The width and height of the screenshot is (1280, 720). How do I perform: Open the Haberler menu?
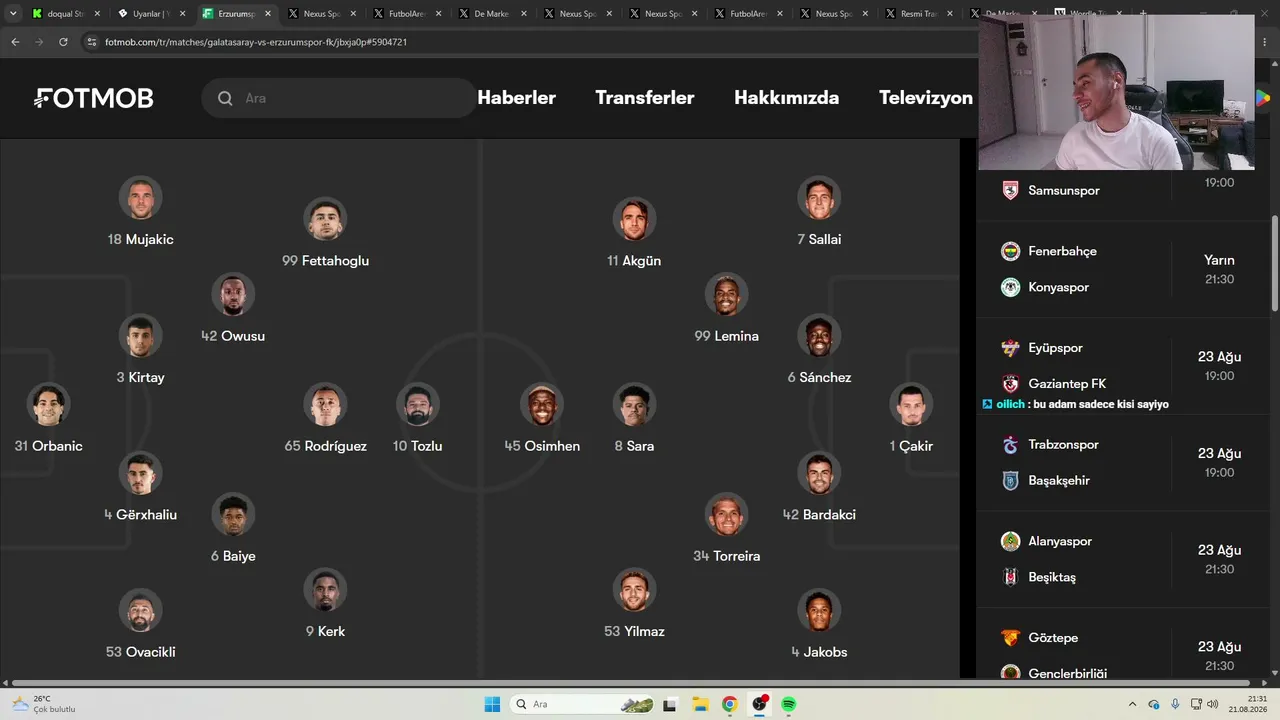517,98
